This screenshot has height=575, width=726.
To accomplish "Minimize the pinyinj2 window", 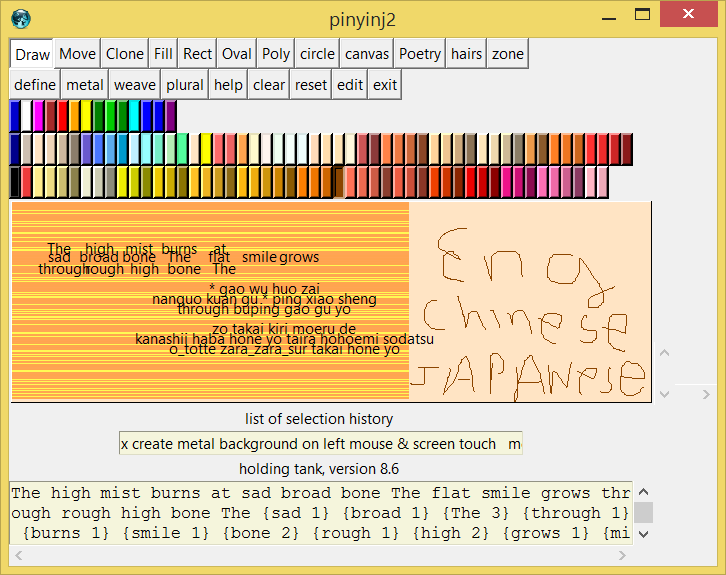I will click(x=609, y=18).
